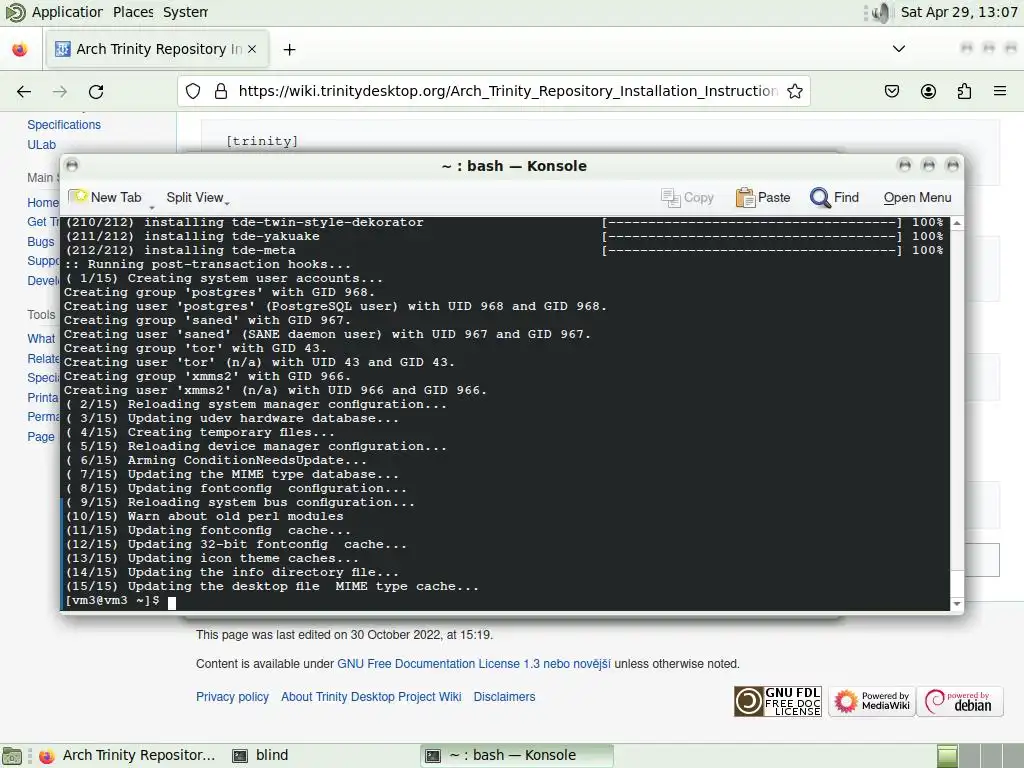Click the Paste button in Konsole toolbar
Image resolution: width=1024 pixels, height=768 pixels.
point(763,197)
